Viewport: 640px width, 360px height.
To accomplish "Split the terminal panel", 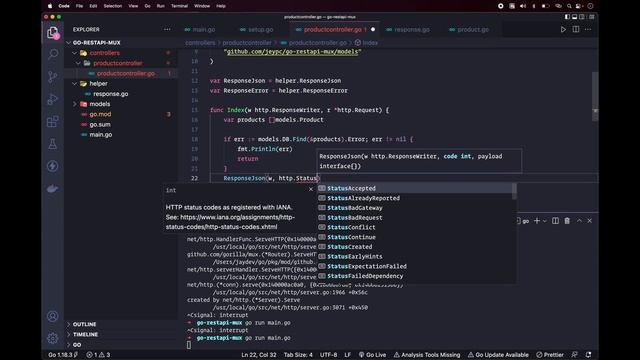I will tap(555, 221).
